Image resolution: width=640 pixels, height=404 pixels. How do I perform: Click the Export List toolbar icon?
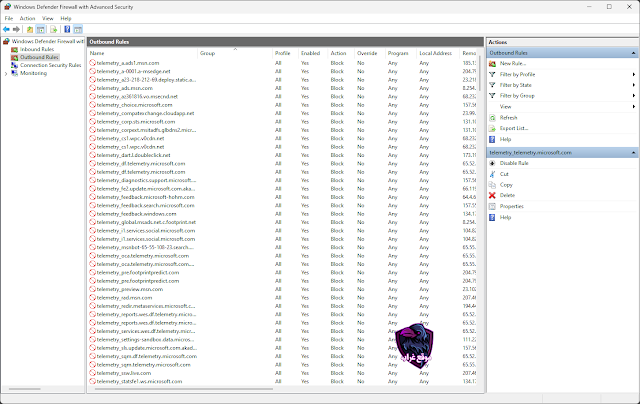53,29
